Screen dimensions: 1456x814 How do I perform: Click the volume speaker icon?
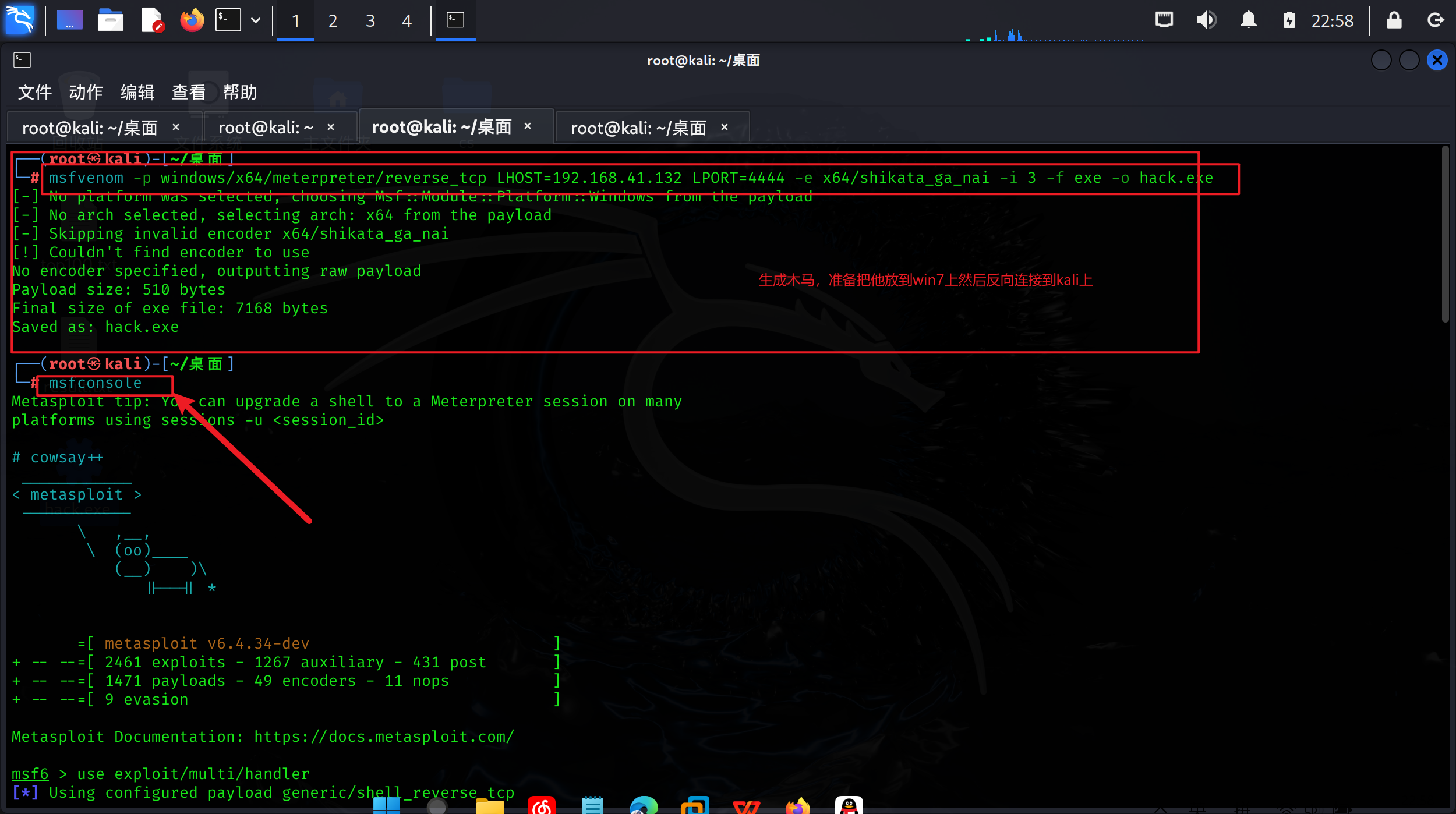(1206, 20)
